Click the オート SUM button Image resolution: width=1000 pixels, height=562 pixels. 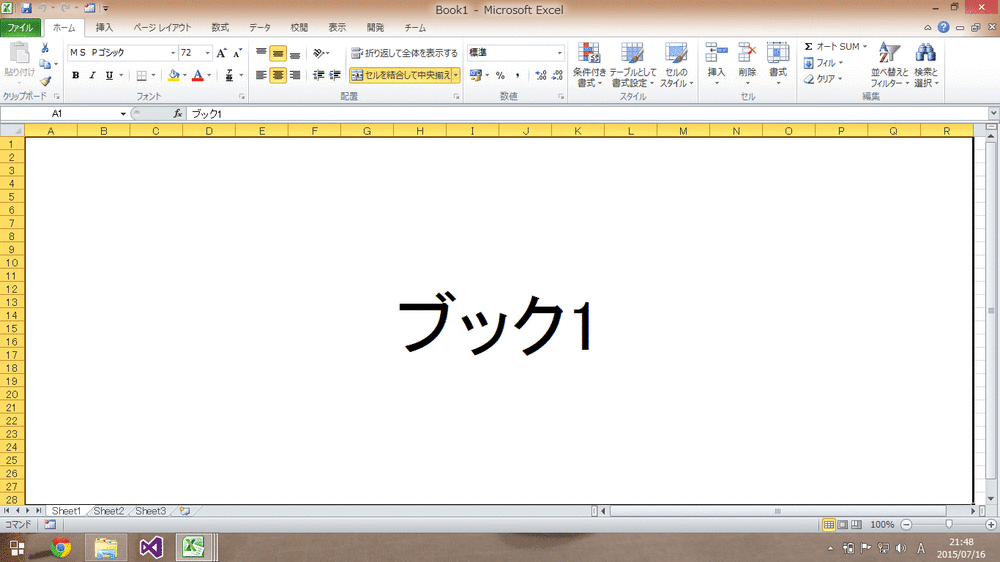[835, 47]
